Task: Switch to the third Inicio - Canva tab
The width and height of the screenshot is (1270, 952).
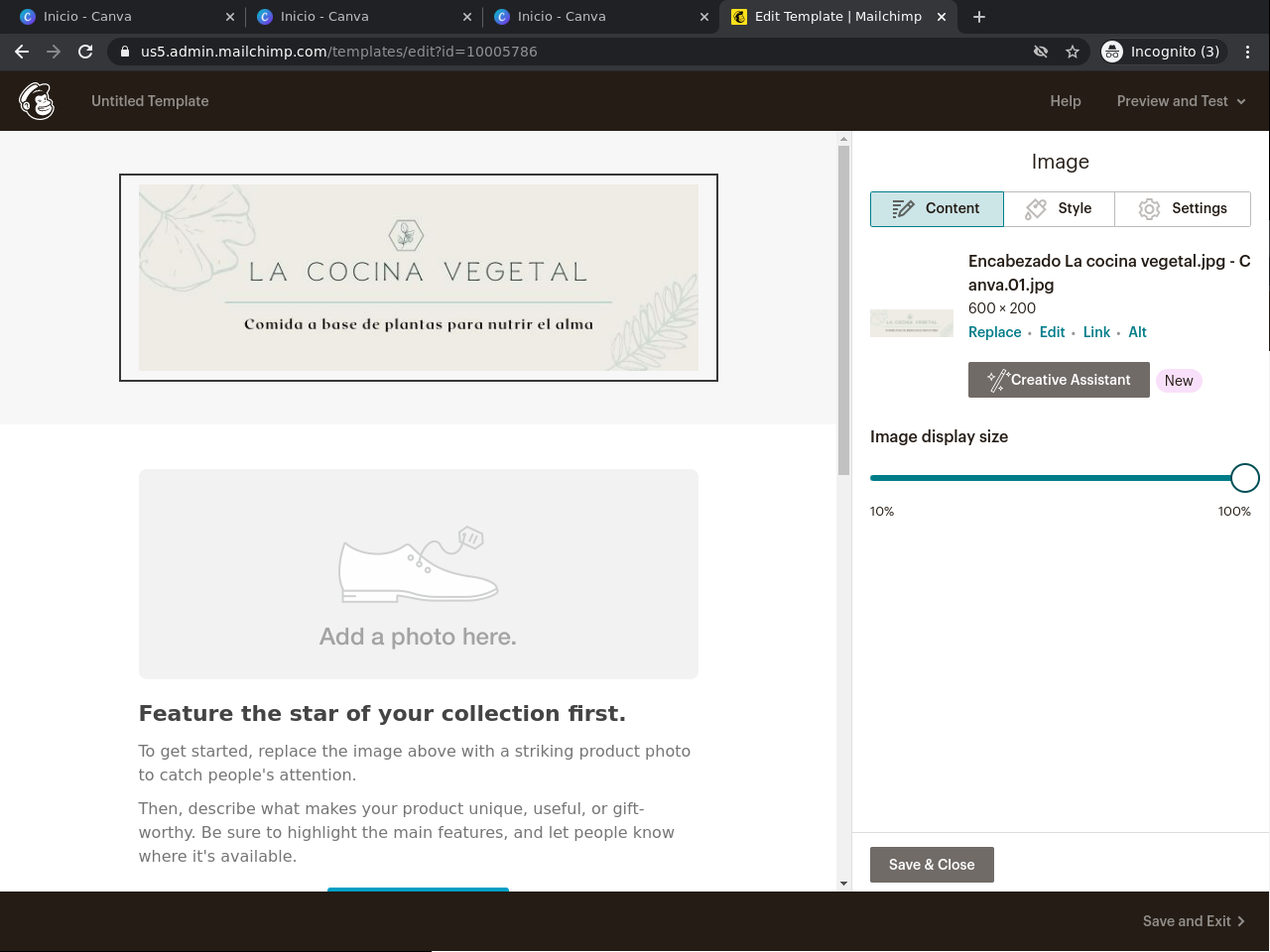Action: tap(601, 17)
